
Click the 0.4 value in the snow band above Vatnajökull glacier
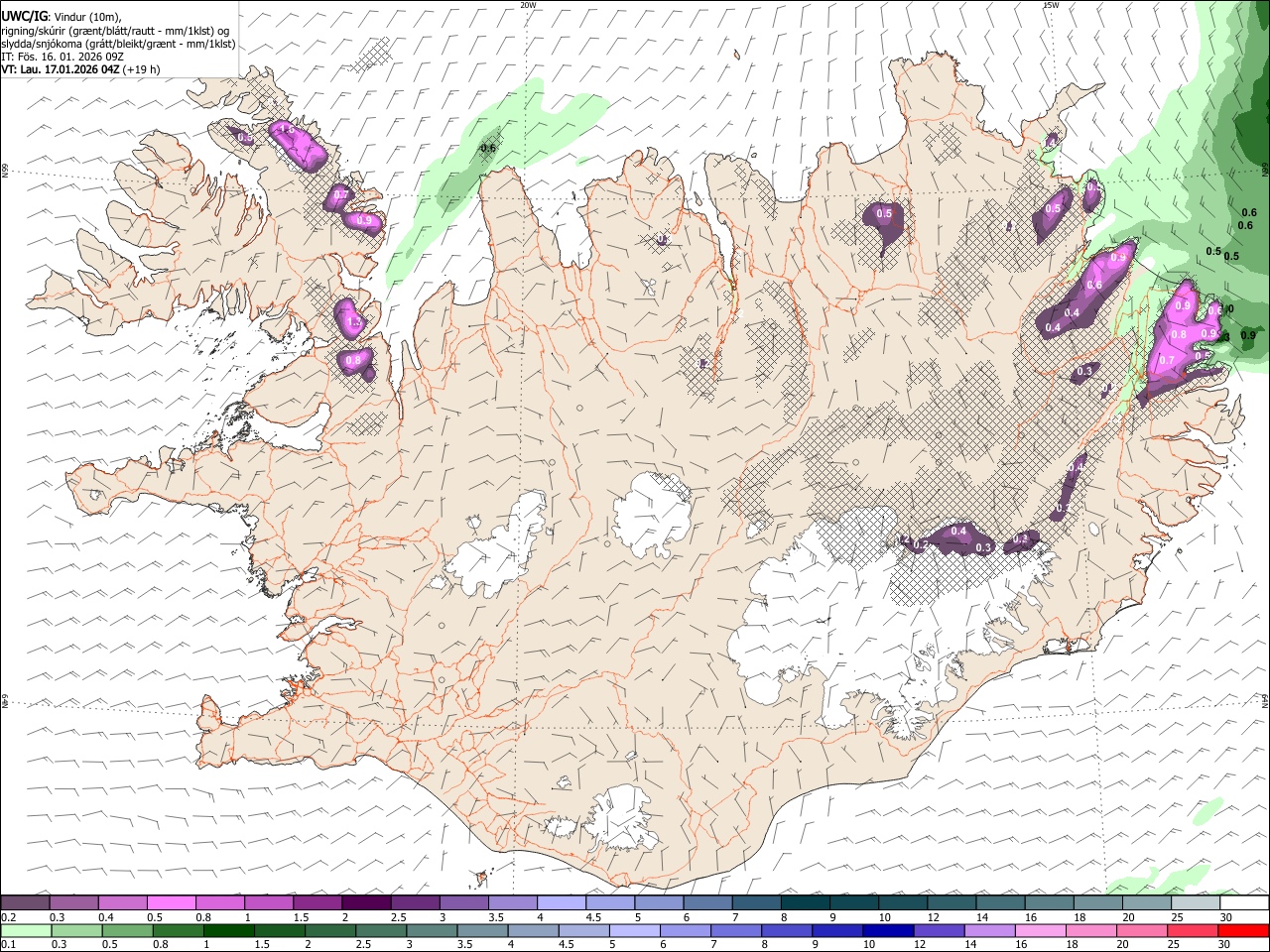pyautogui.click(x=958, y=532)
